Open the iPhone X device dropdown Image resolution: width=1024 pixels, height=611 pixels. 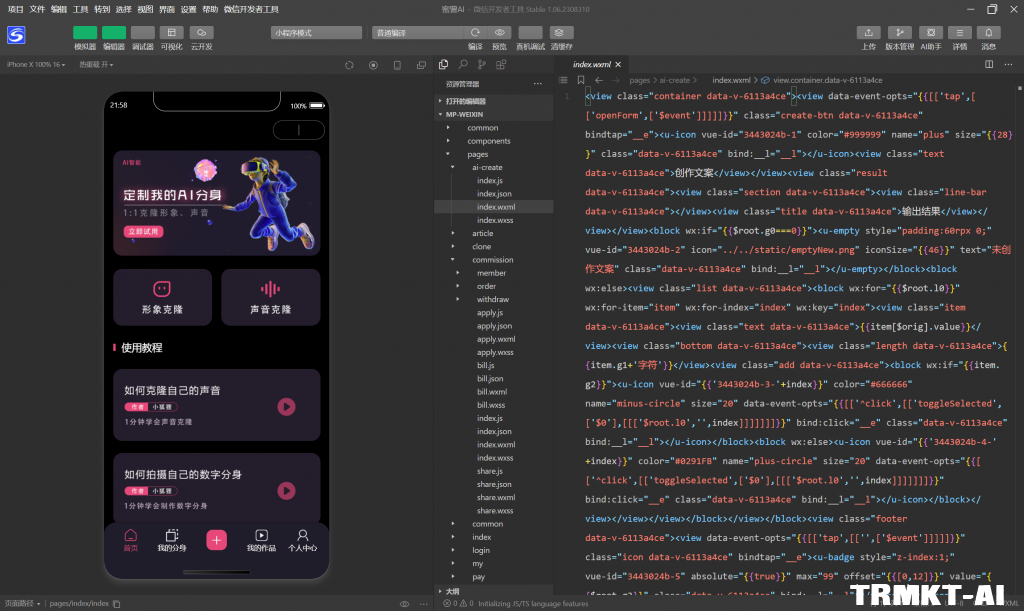[x=36, y=65]
